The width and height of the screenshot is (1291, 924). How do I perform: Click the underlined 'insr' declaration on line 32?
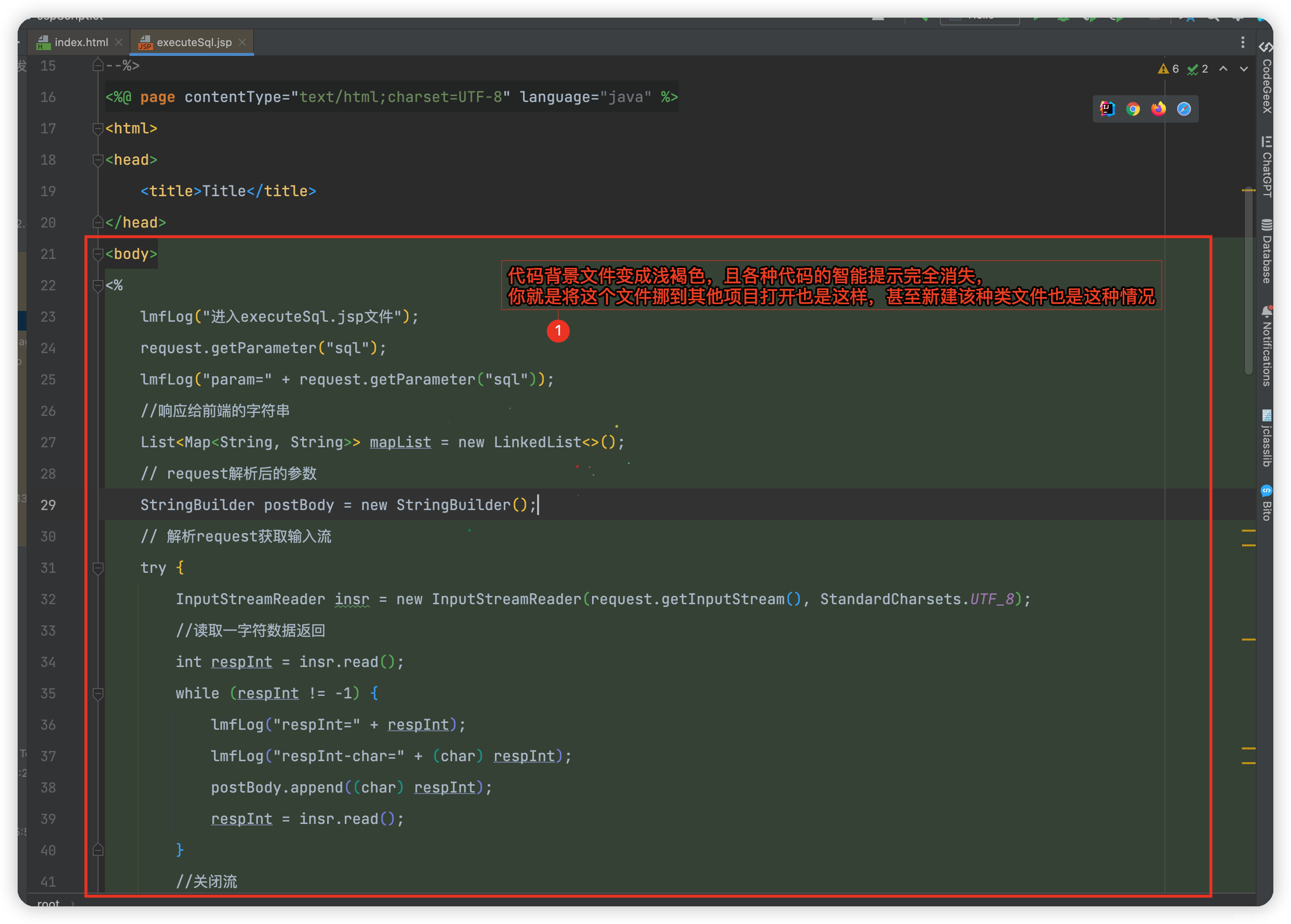pos(352,600)
